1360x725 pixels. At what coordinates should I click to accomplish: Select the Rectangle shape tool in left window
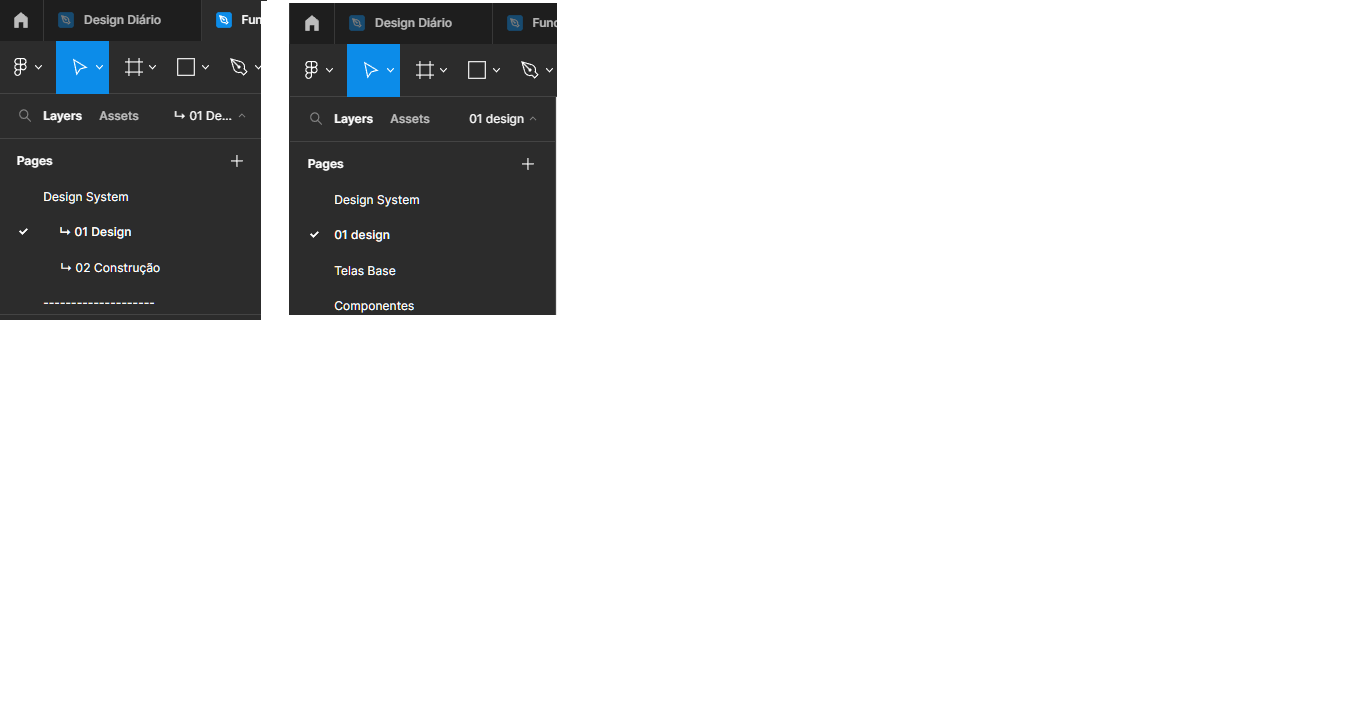pos(185,67)
